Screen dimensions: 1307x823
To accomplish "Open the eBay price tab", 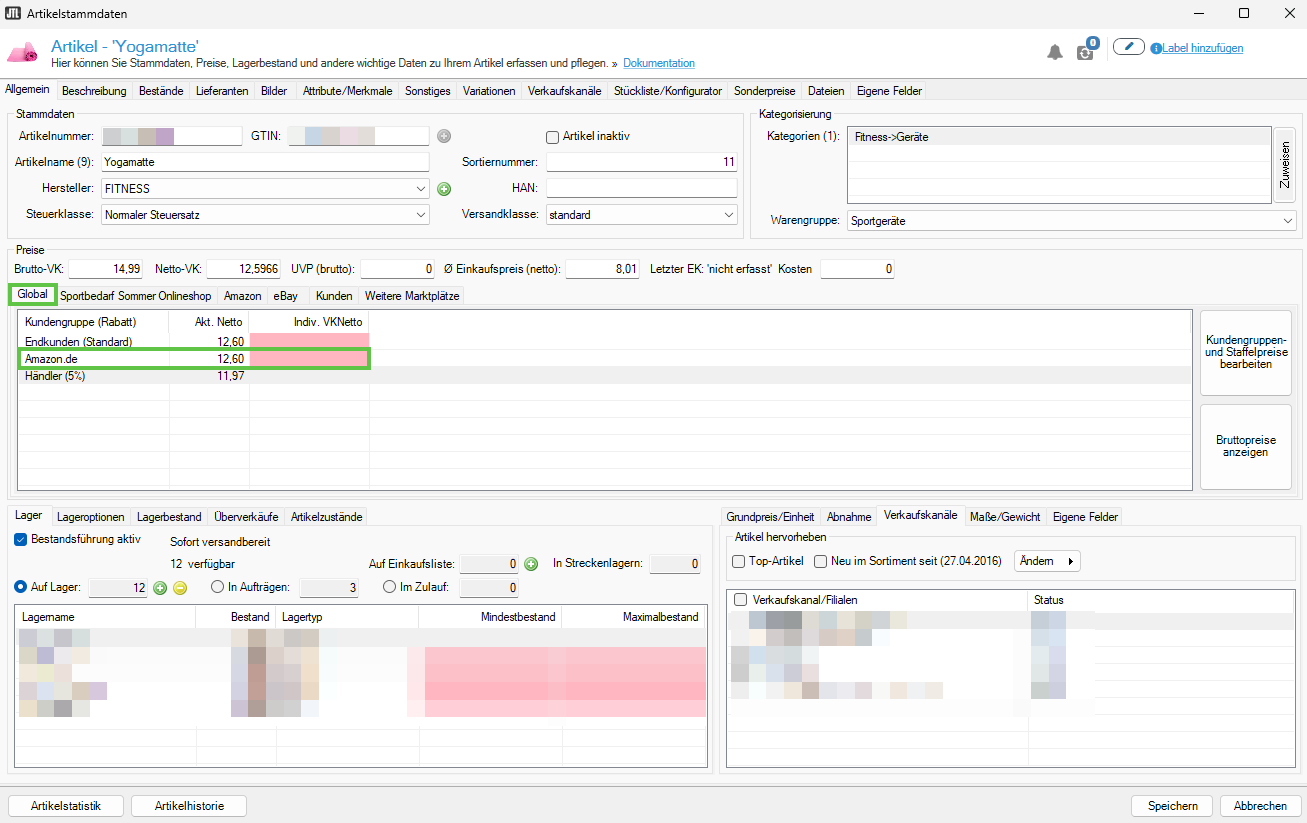I will point(285,296).
